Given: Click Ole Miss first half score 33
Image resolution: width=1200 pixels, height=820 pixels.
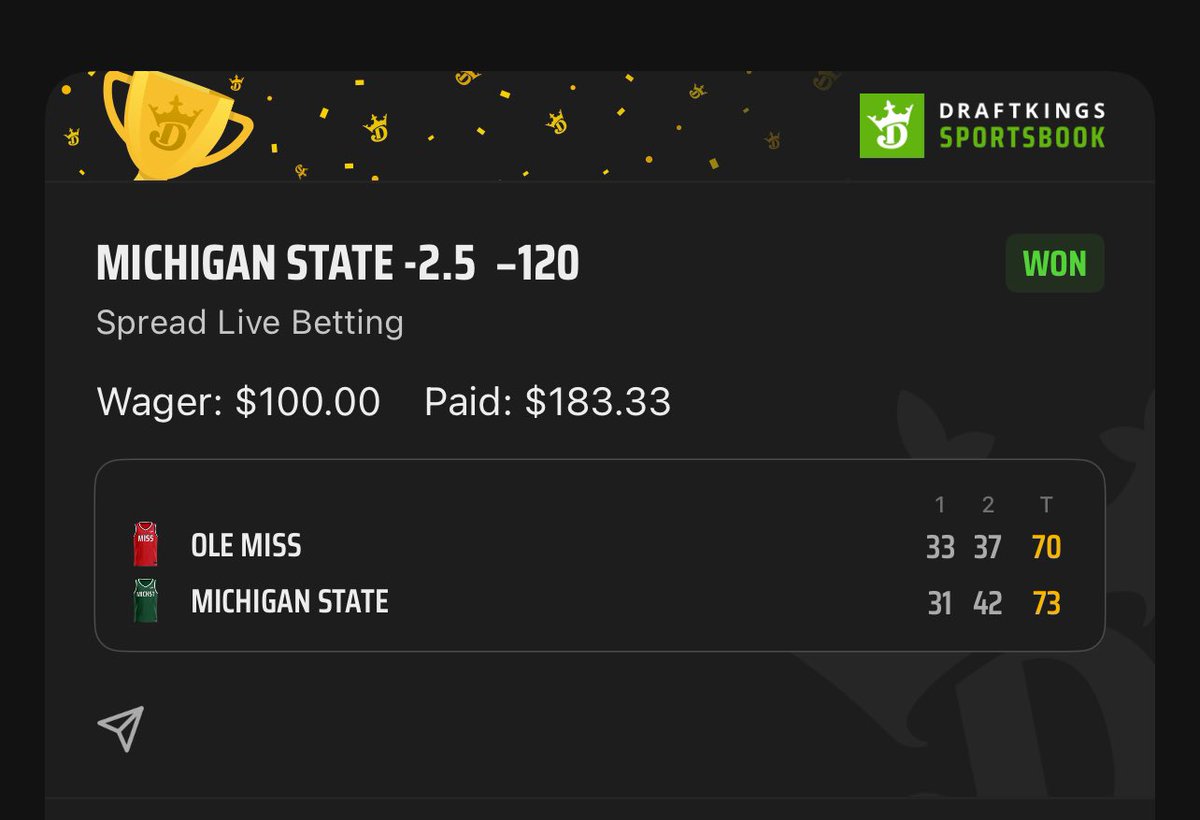Looking at the screenshot, I should point(940,547).
